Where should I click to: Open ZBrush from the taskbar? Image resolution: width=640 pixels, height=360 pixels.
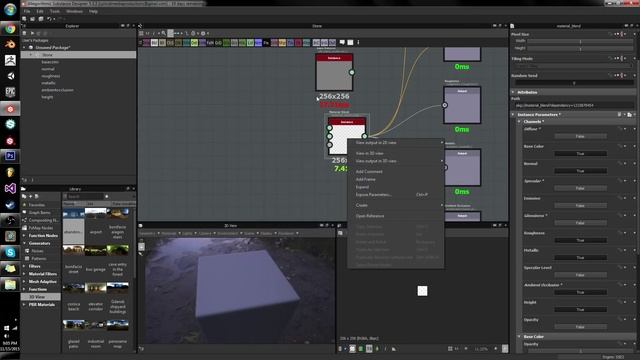click(x=10, y=60)
